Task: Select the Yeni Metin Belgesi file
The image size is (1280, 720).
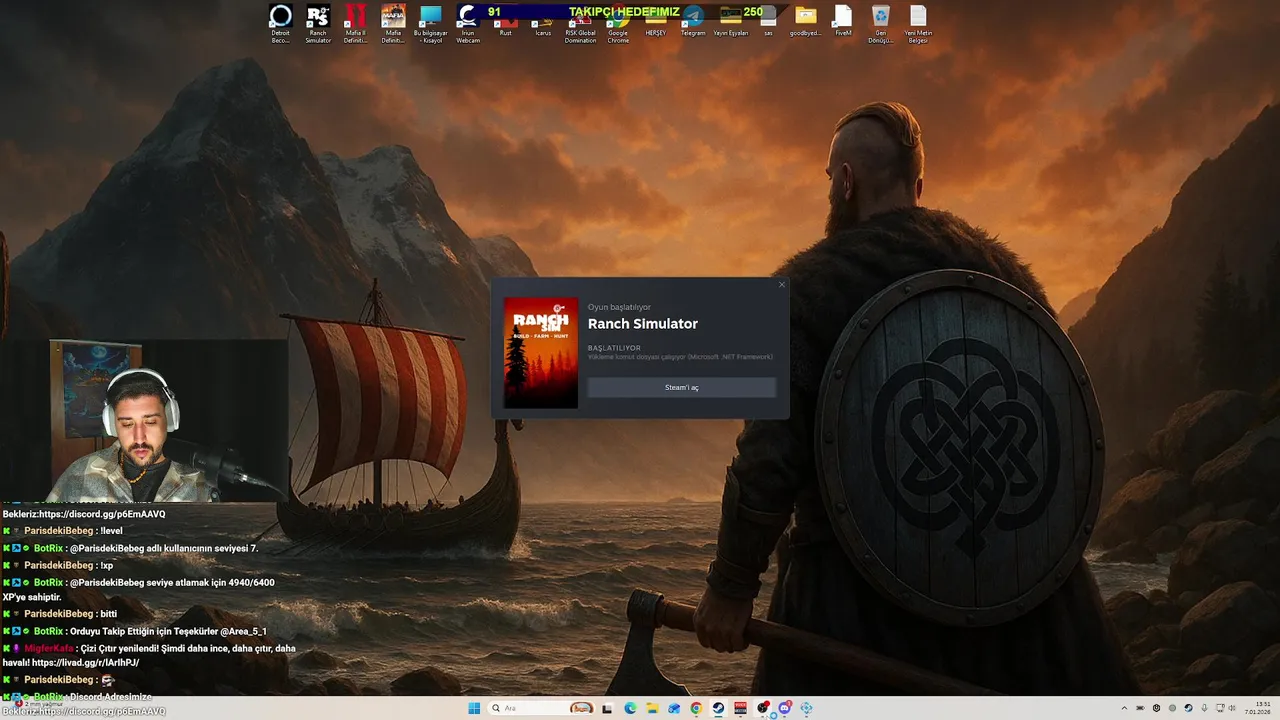Action: coord(918,24)
